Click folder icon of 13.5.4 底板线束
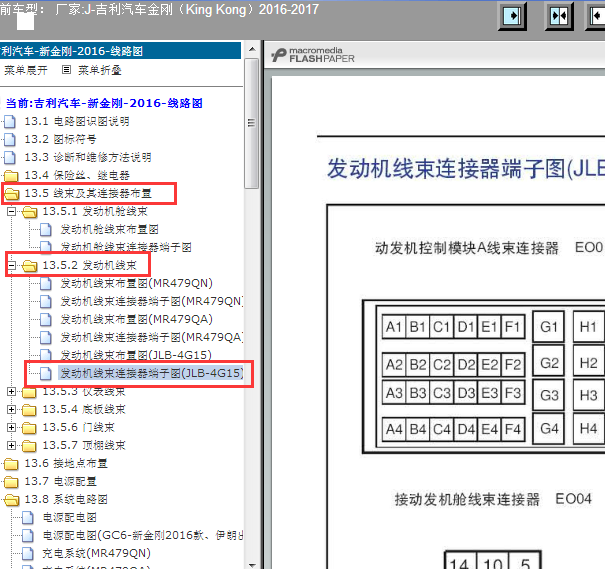605x569 pixels. coord(29,409)
